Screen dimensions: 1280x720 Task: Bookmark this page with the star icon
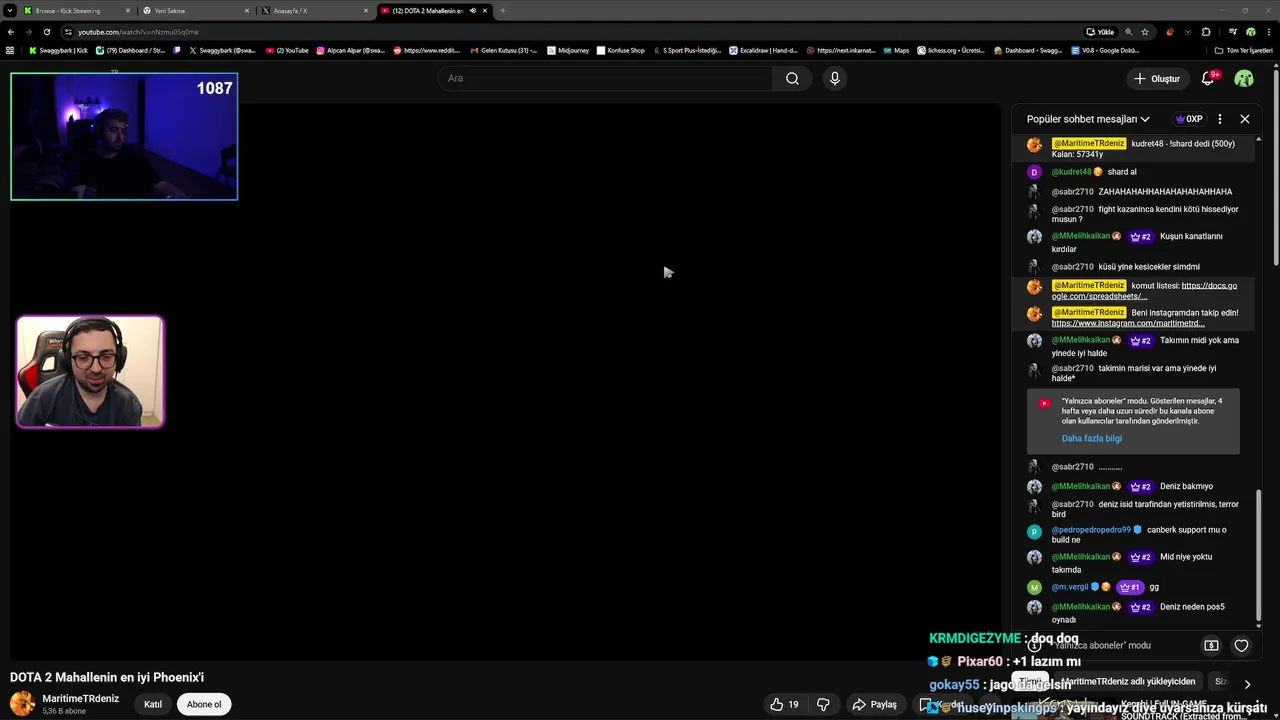coord(1145,32)
